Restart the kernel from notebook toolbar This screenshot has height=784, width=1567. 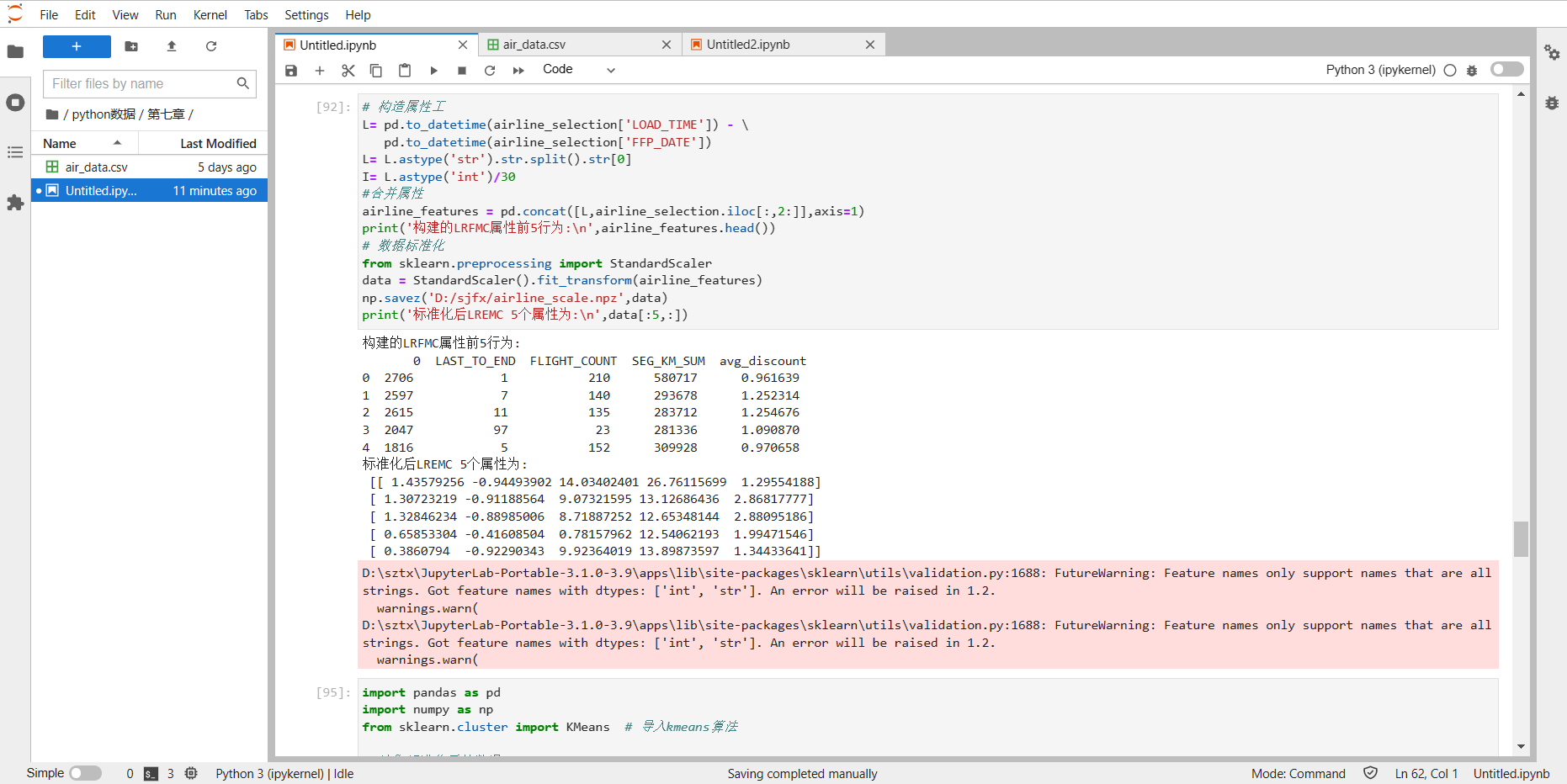click(490, 71)
